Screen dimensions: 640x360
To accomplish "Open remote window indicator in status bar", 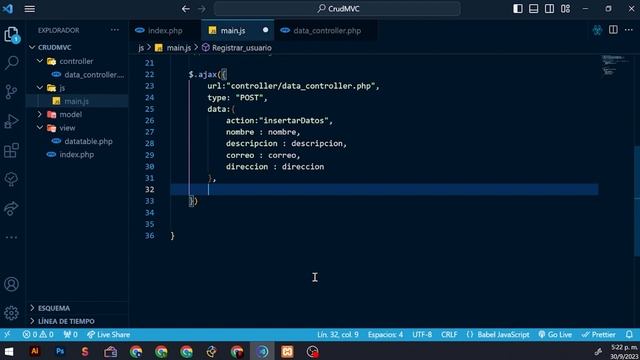I will coord(7,334).
